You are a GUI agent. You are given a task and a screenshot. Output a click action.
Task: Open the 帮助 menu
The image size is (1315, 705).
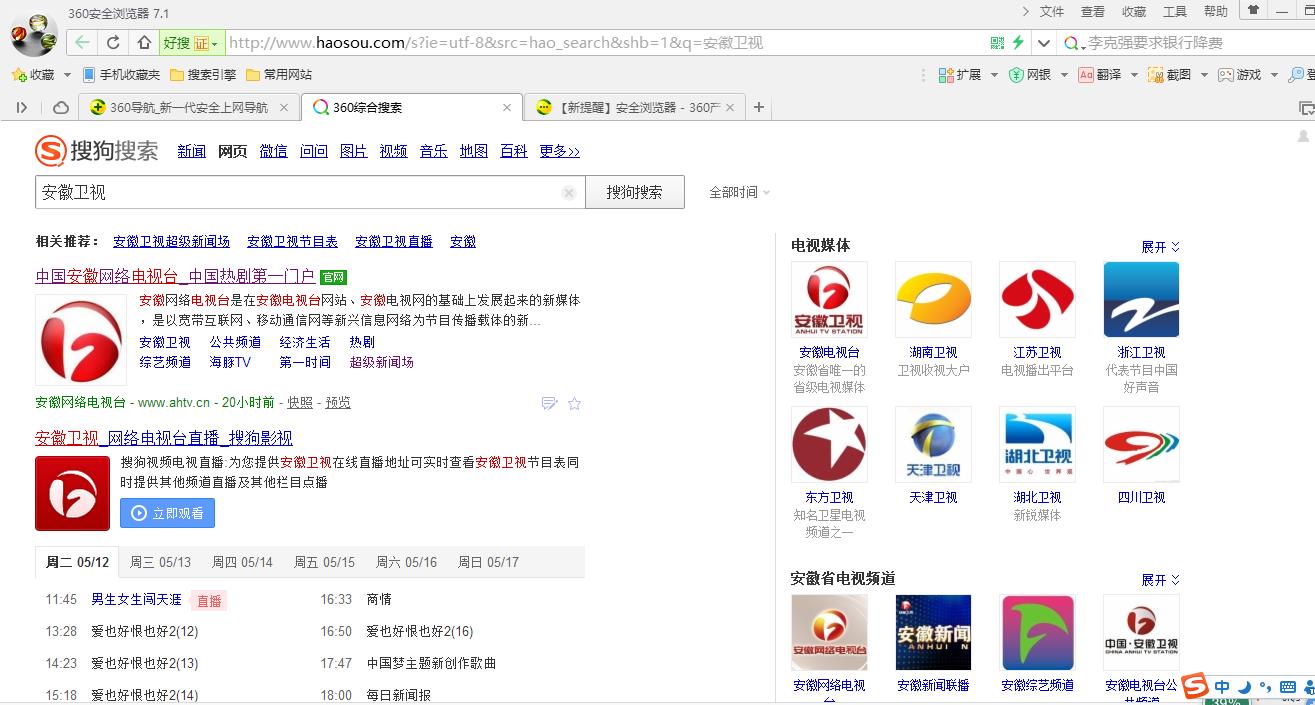[1216, 12]
